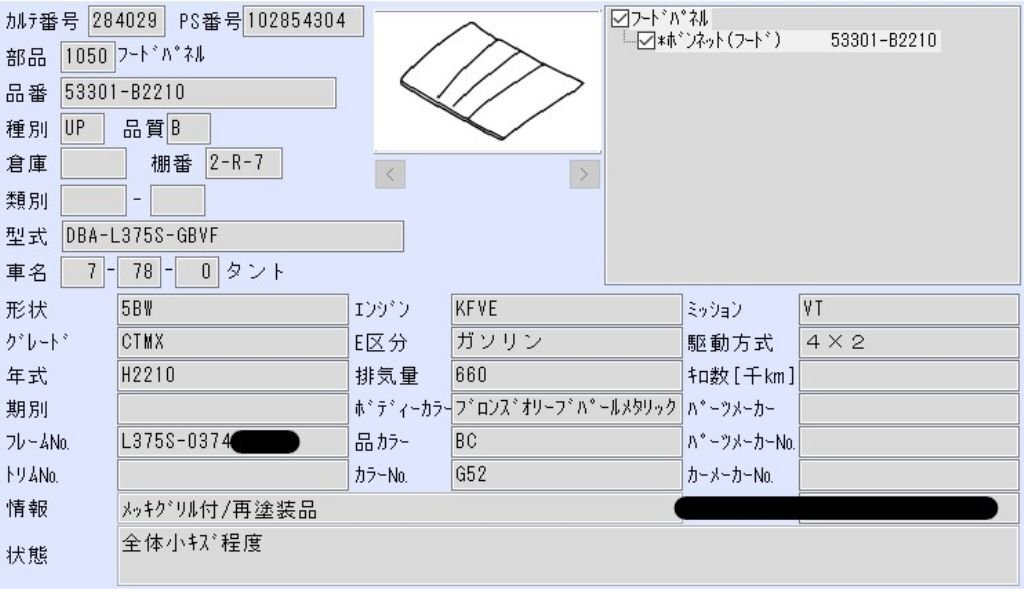Click the 排気量 field showing 660

567,376
